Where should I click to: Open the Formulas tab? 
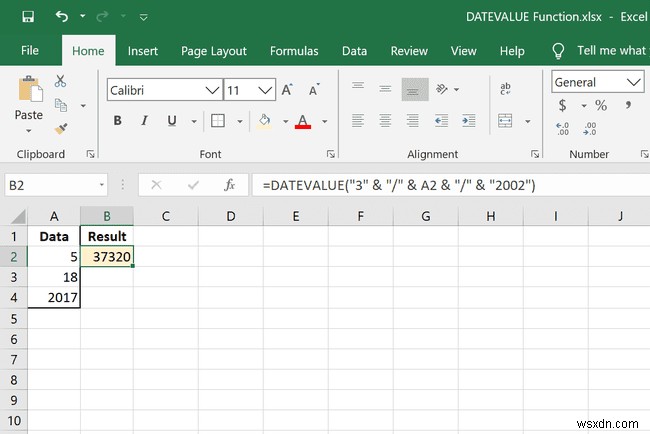click(x=294, y=51)
